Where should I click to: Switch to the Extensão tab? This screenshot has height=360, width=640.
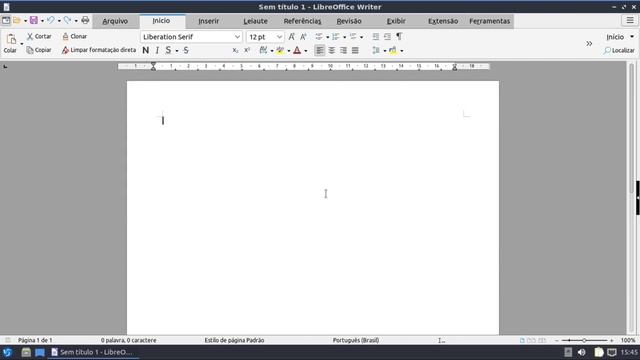coord(443,21)
